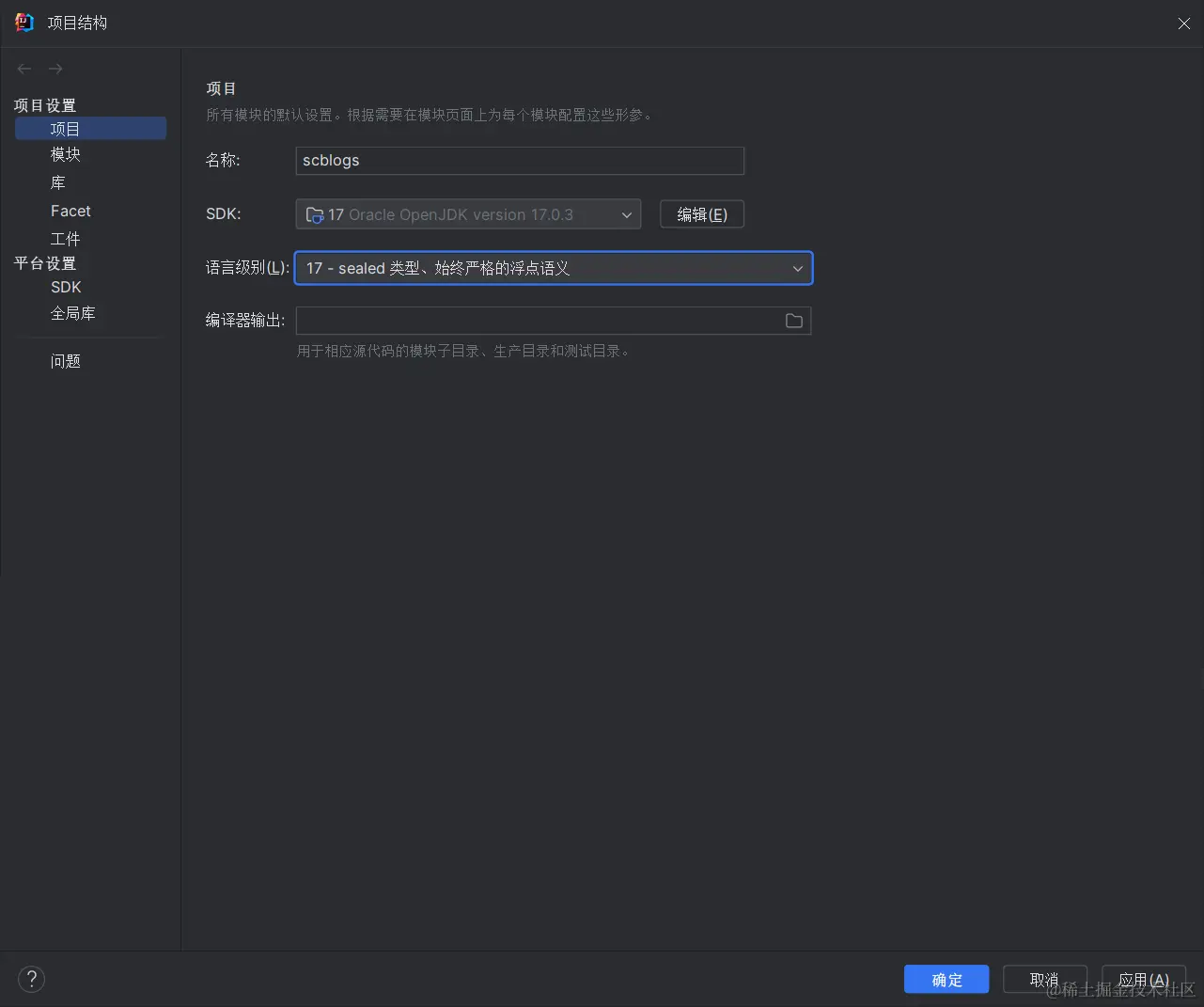
Task: Click the IntelliJ IDEA logo in title bar
Action: point(23,23)
